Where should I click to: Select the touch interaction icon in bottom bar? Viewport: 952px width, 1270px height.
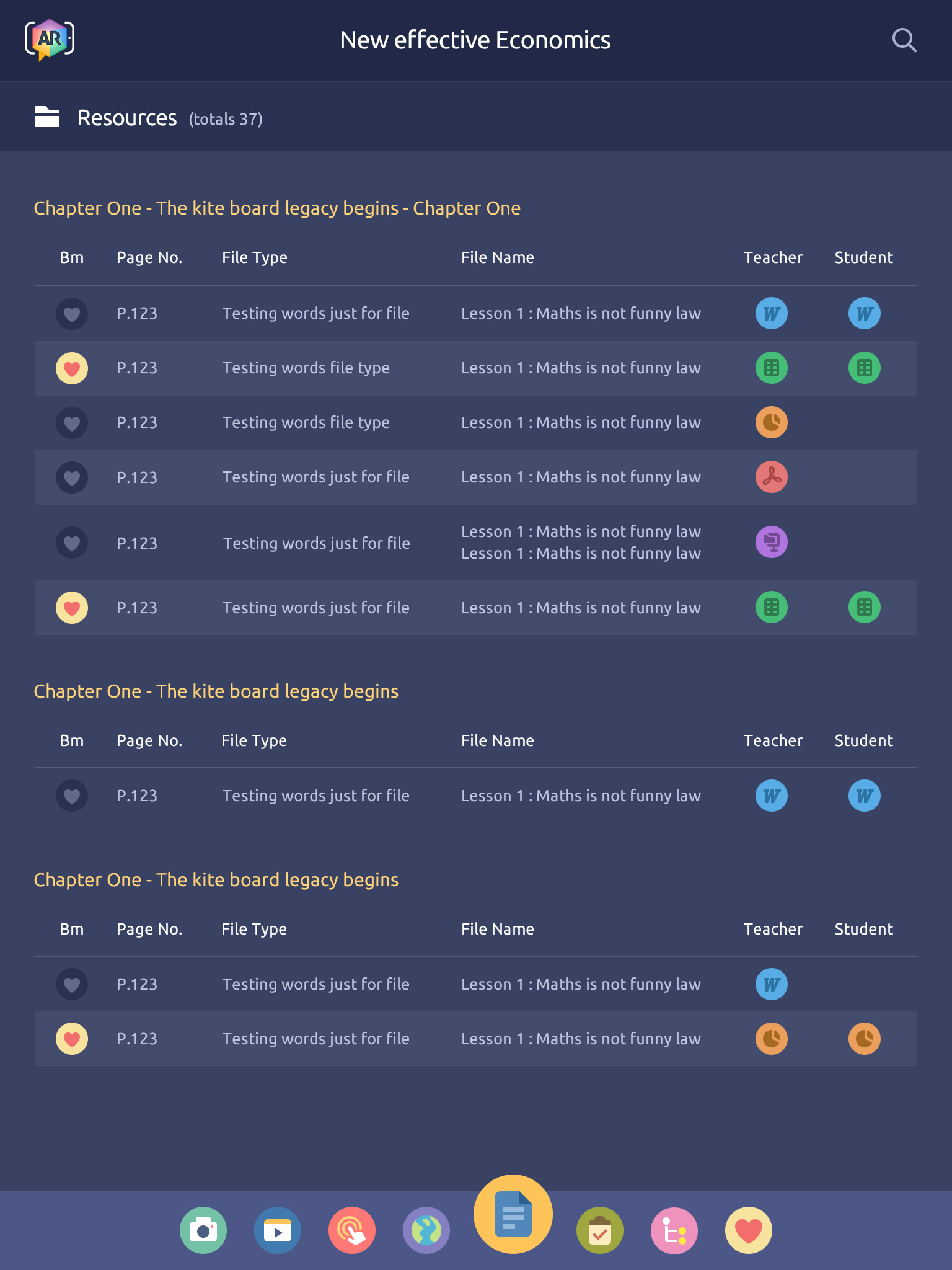[x=352, y=1230]
